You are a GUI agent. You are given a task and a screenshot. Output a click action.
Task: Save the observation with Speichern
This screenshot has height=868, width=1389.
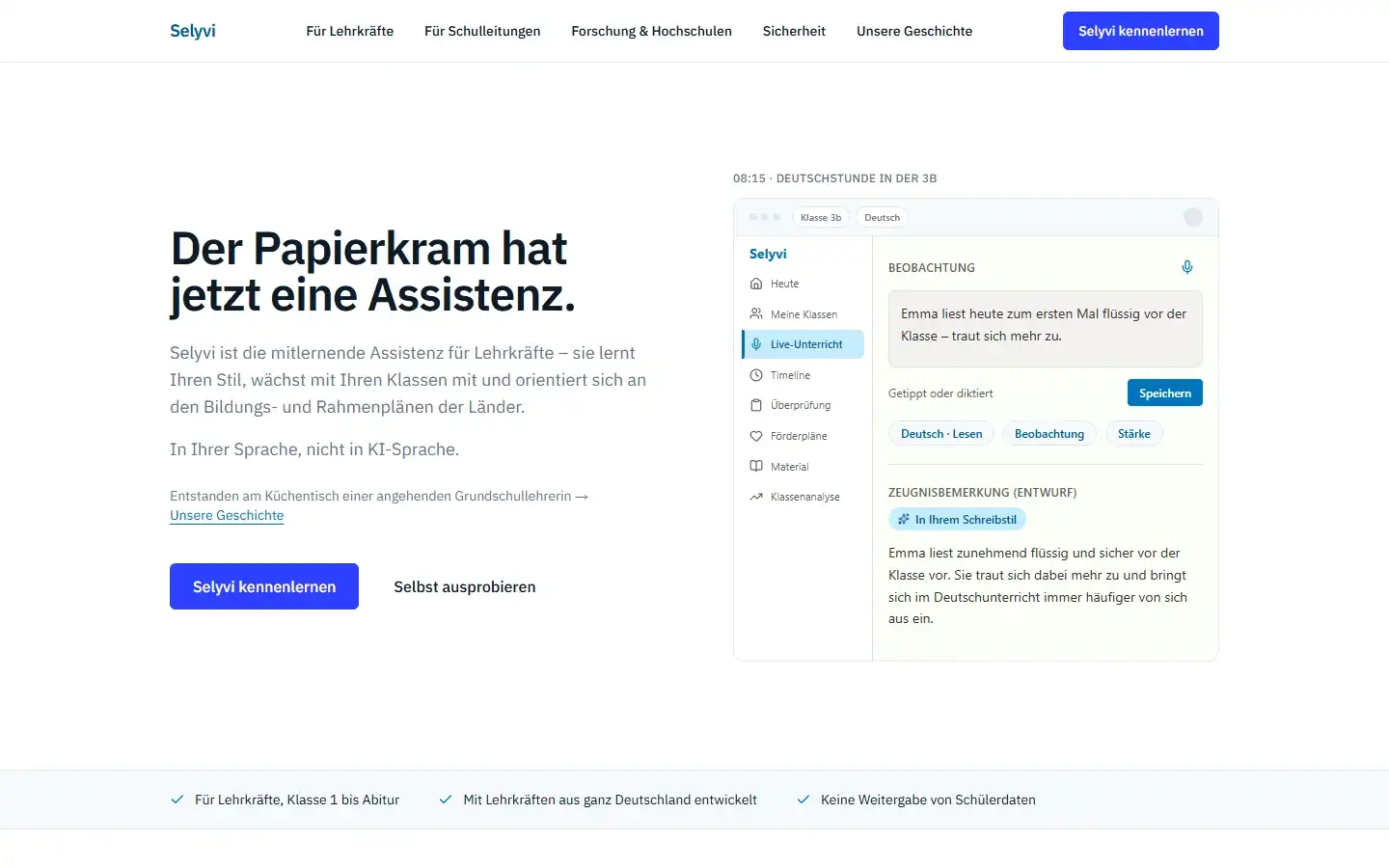pyautogui.click(x=1165, y=393)
